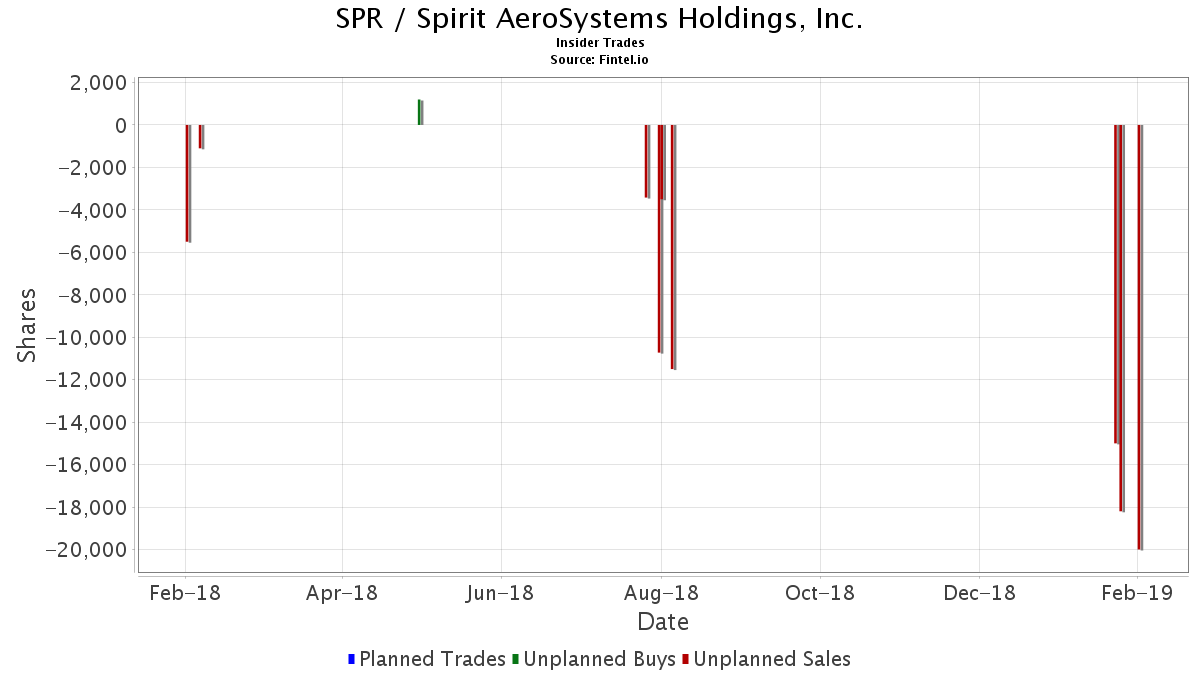Click the SPR / Spirit AeroSystems Holdings title
The image size is (1200, 675).
point(600,19)
